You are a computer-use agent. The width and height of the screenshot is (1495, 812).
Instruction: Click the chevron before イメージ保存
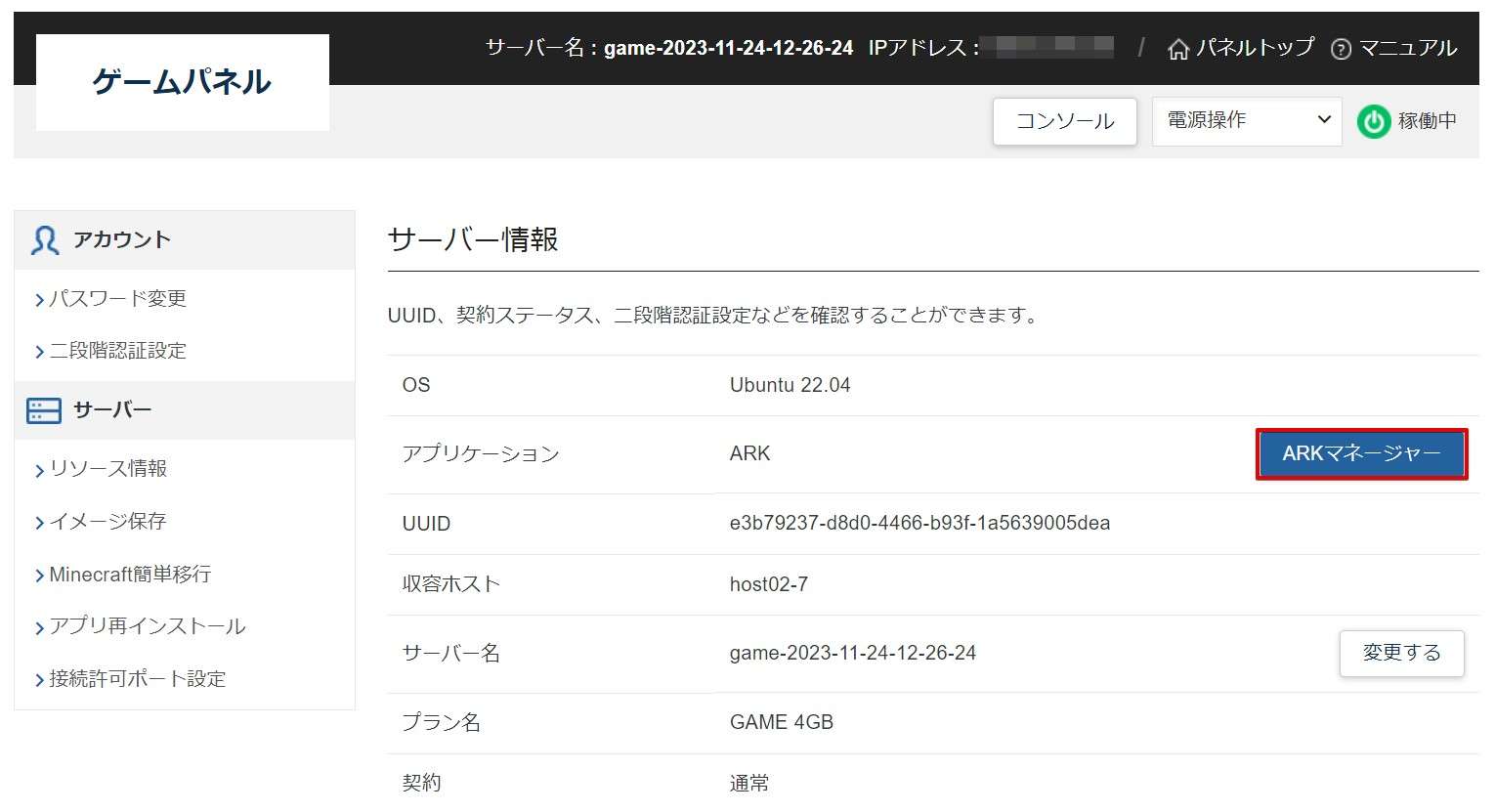tap(40, 523)
